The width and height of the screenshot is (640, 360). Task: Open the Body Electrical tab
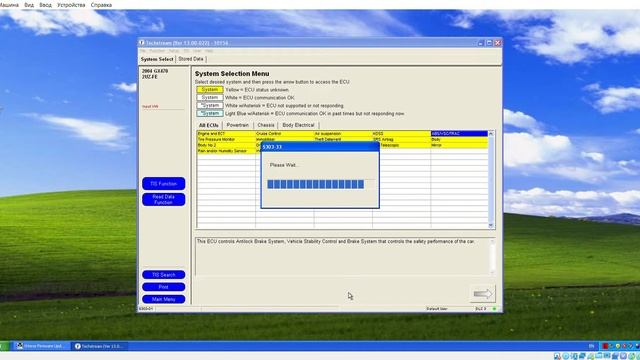pos(298,125)
